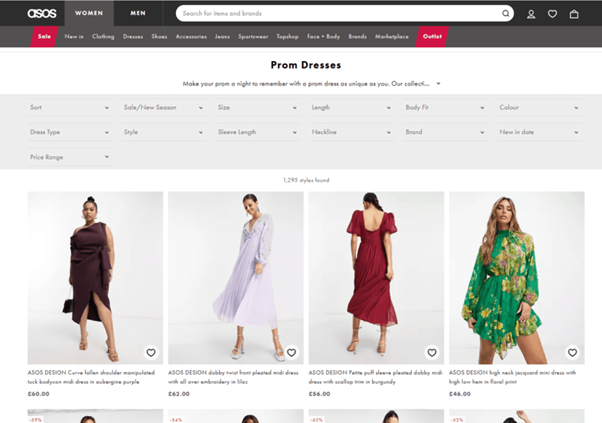Open the shopping bag icon
The image size is (602, 423).
[574, 14]
